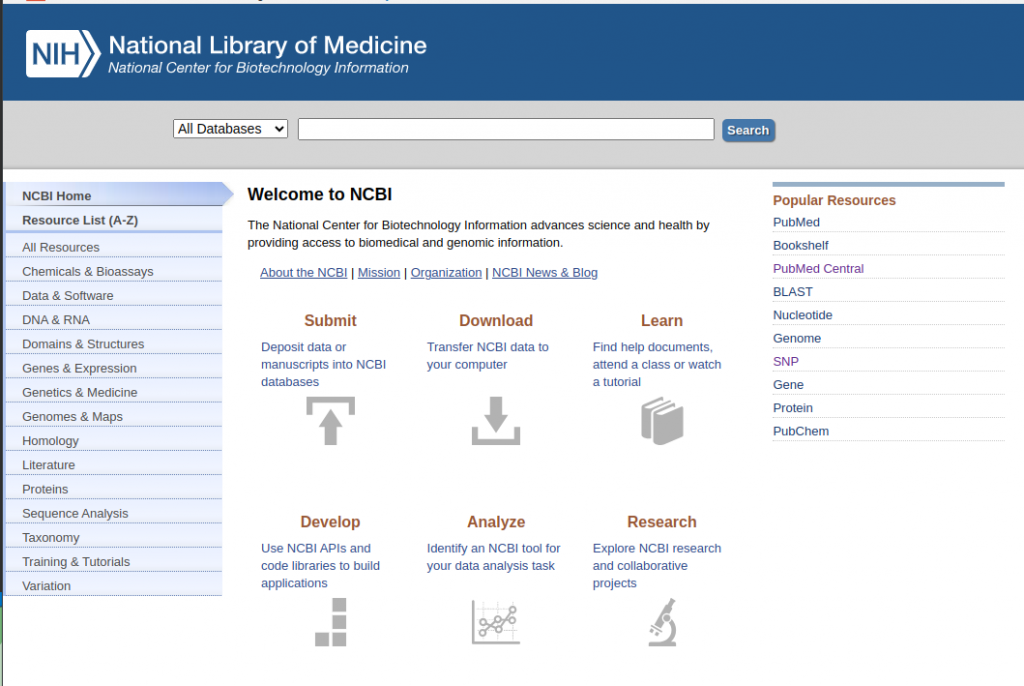
Task: Open Genome resource link
Action: (797, 338)
